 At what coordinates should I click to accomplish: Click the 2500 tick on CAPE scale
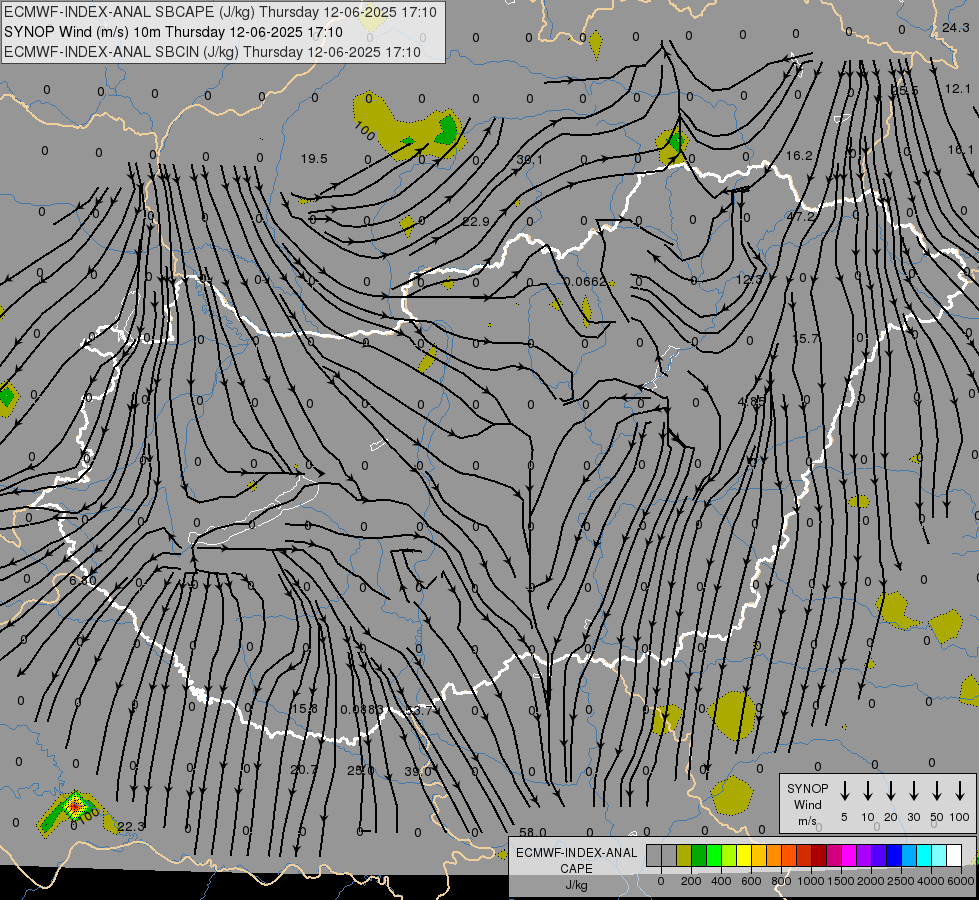tap(900, 881)
